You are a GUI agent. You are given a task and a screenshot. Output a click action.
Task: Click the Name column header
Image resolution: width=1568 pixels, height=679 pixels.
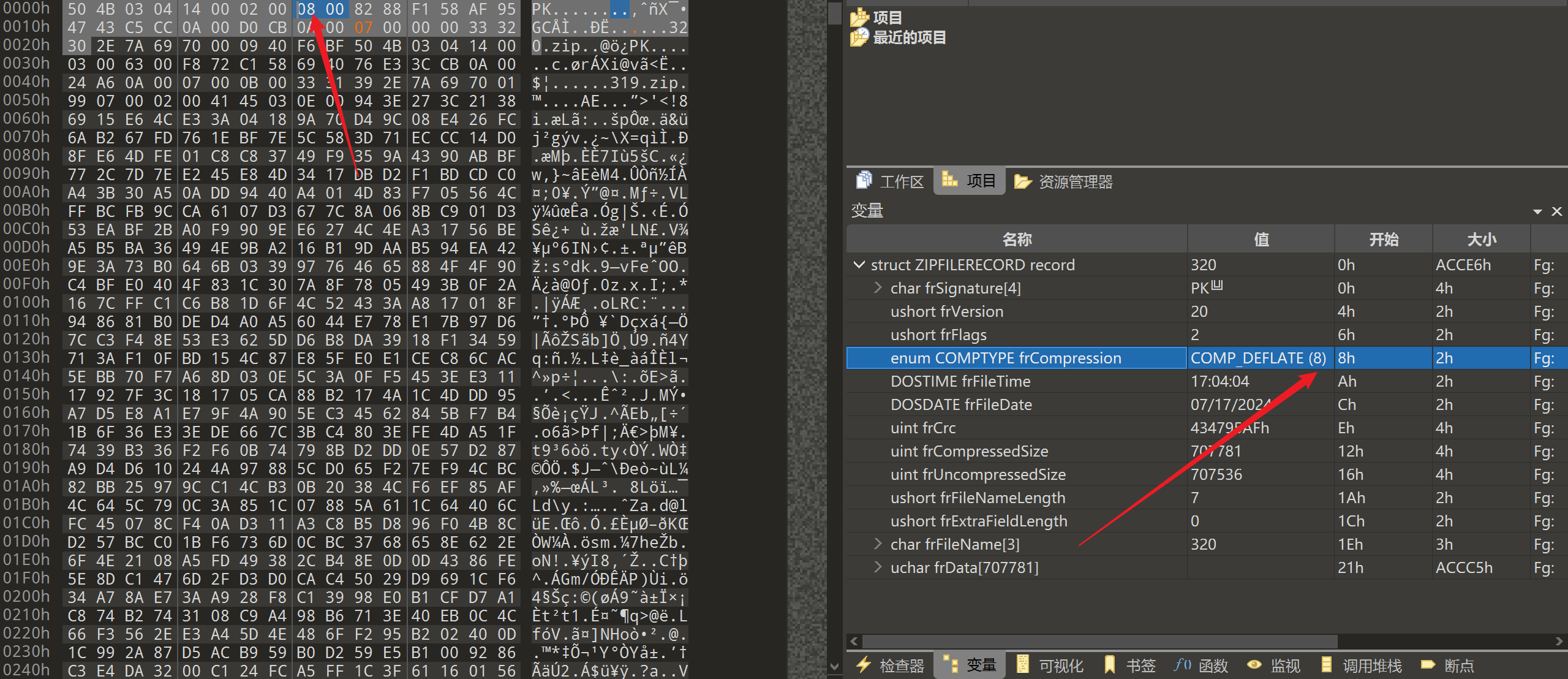click(x=1017, y=240)
